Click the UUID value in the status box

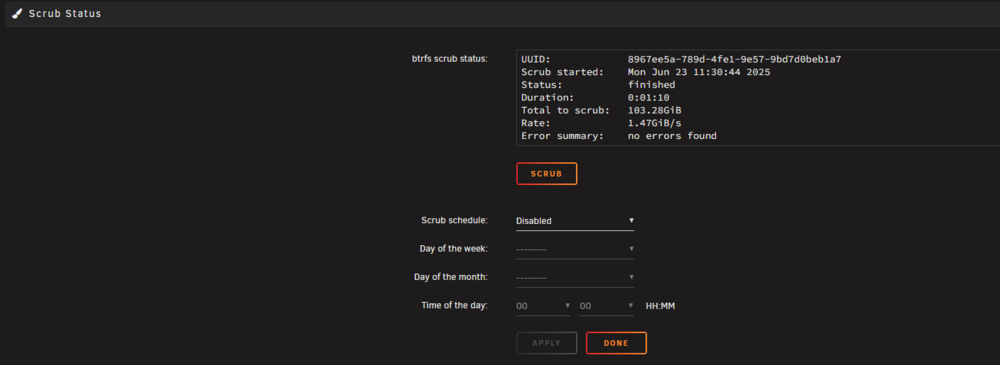pyautogui.click(x=734, y=59)
